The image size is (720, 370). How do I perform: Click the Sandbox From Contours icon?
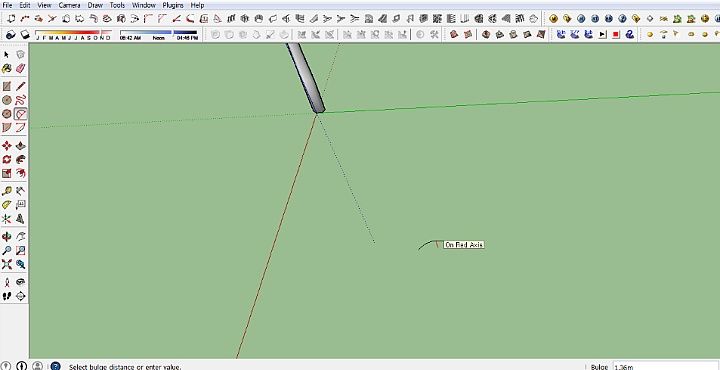(454, 34)
